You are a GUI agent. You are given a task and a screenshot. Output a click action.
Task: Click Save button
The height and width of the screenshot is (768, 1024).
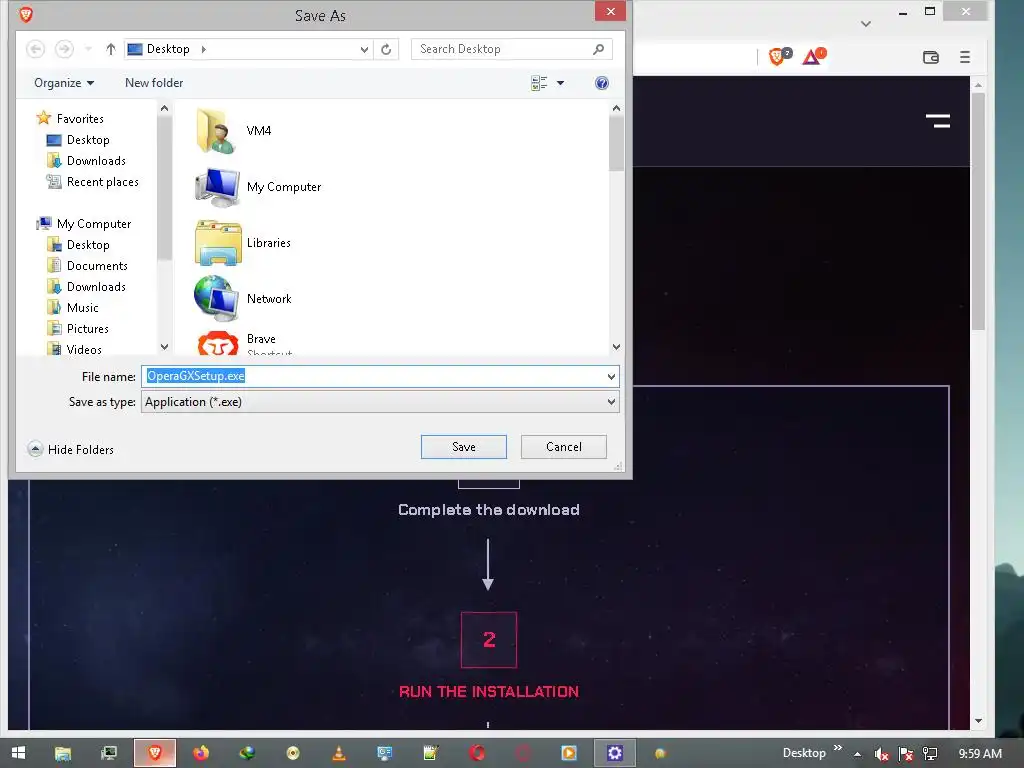point(464,447)
